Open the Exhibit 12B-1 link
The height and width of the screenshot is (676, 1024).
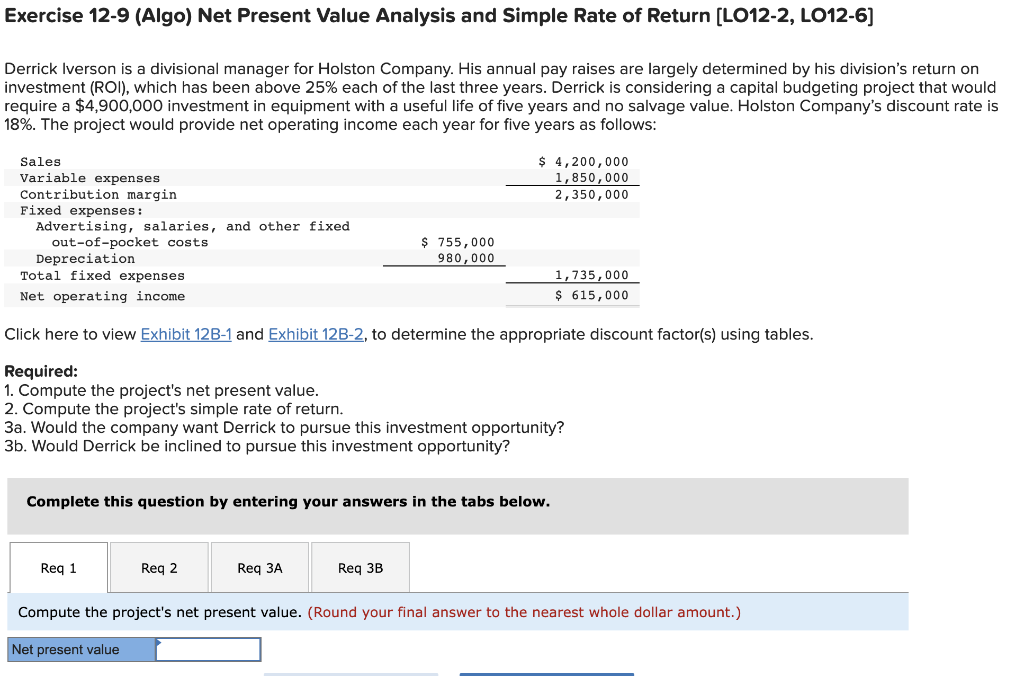coord(186,334)
